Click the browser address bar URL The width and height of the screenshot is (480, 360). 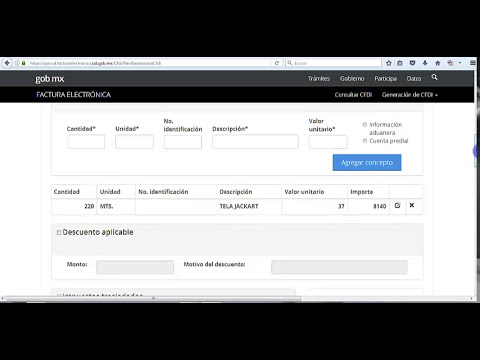click(x=150, y=63)
